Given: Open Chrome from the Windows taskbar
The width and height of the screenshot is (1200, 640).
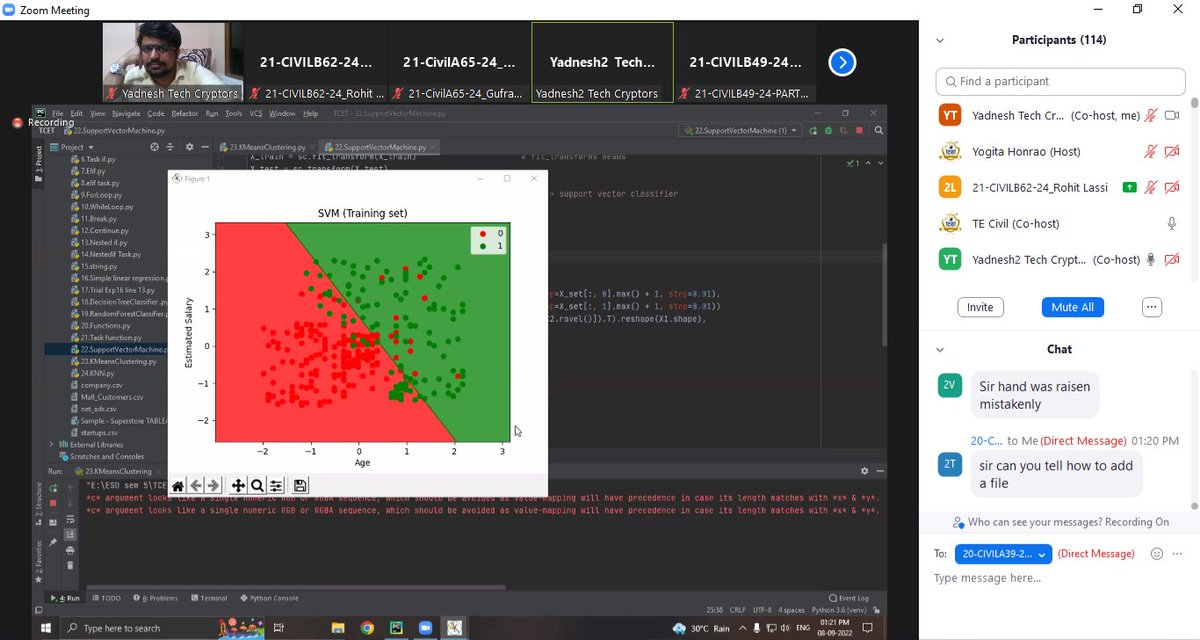Looking at the screenshot, I should point(367,628).
